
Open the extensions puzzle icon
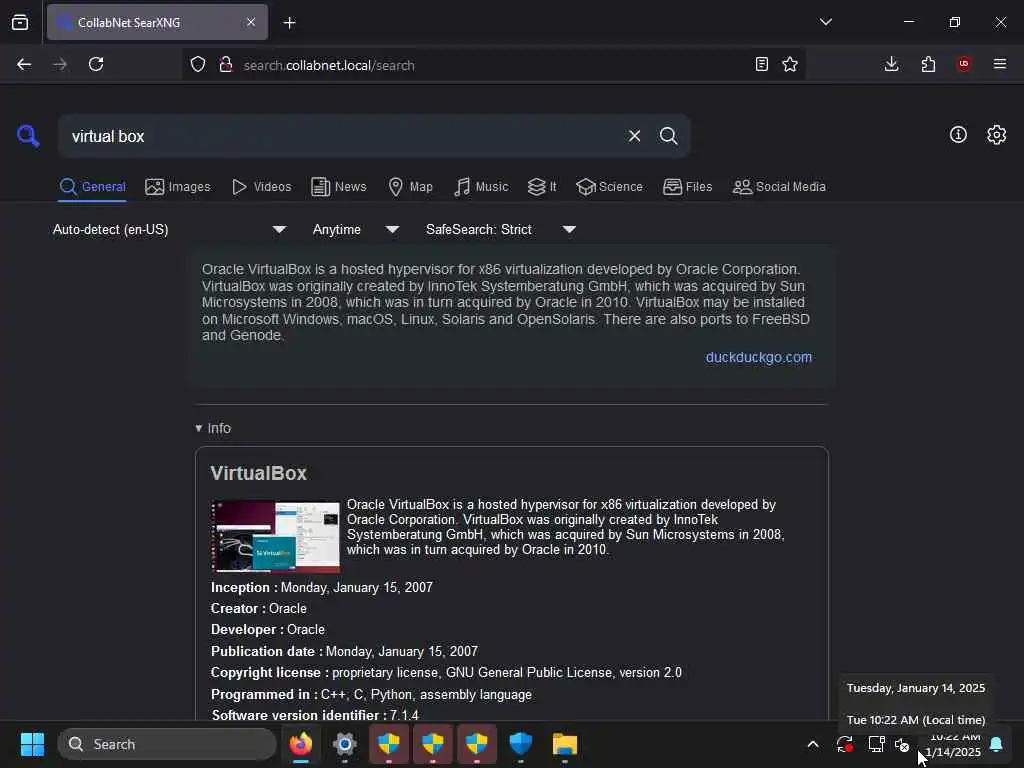[x=928, y=64]
